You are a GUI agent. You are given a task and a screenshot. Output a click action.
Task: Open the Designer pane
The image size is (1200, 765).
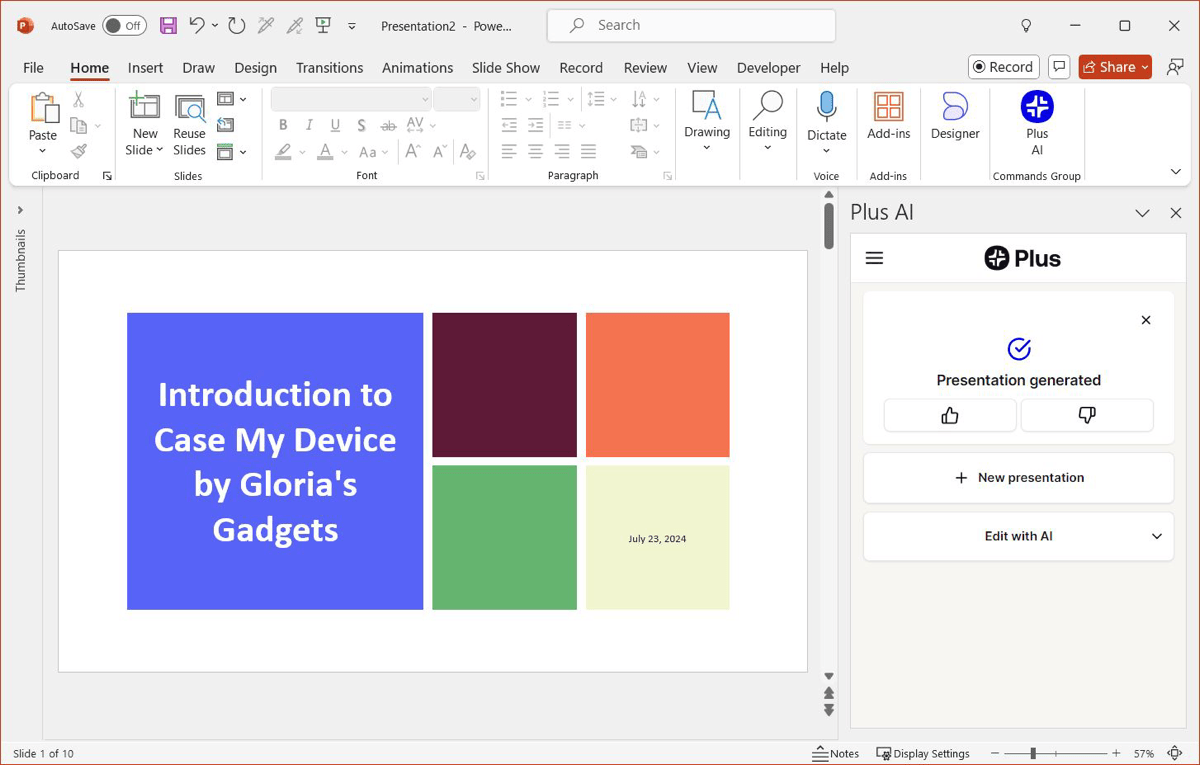(955, 116)
